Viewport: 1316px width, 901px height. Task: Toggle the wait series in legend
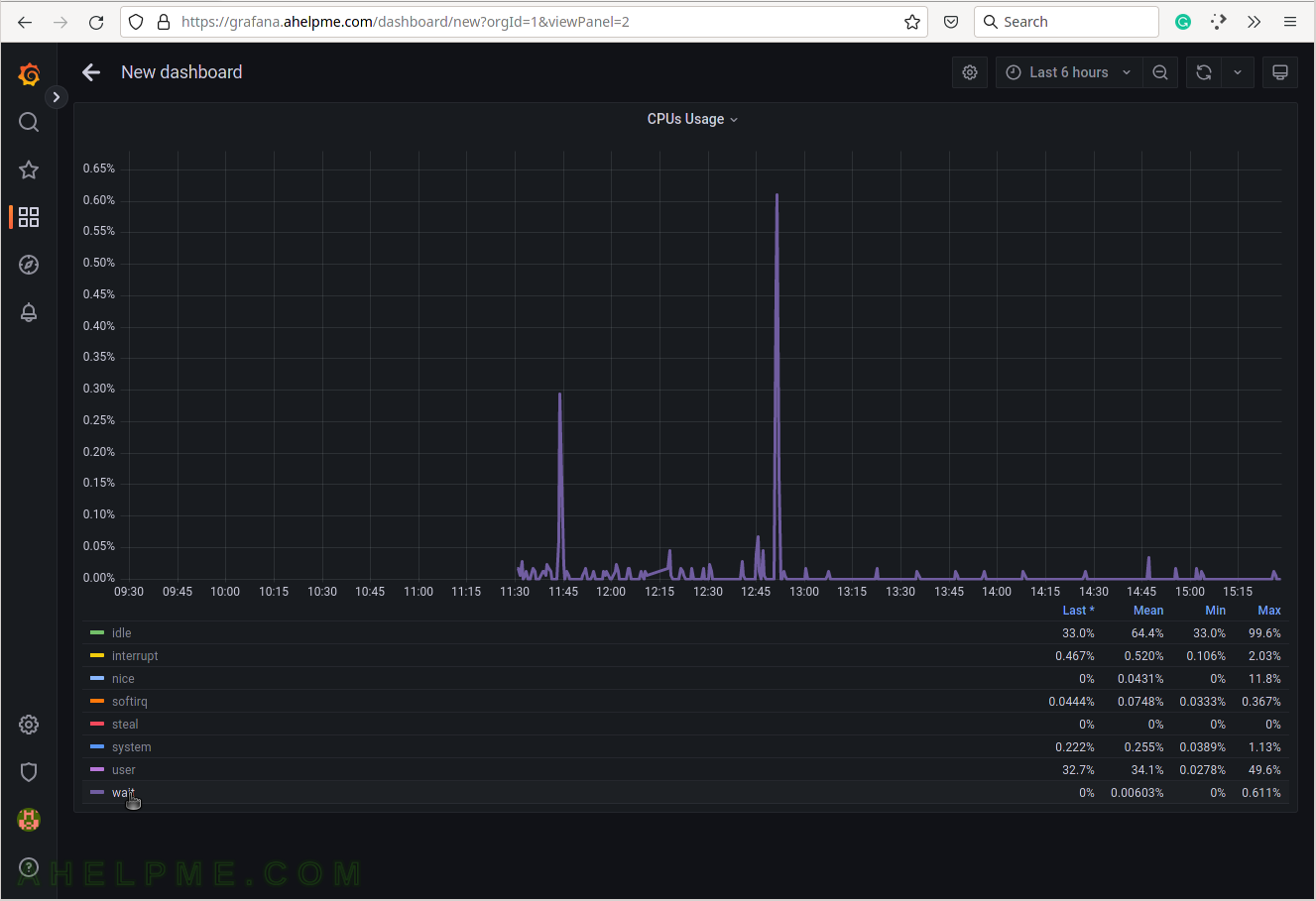click(122, 793)
